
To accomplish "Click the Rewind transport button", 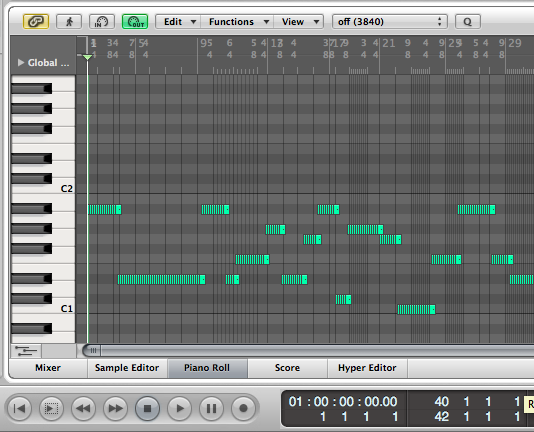I will pyautogui.click(x=83, y=408).
